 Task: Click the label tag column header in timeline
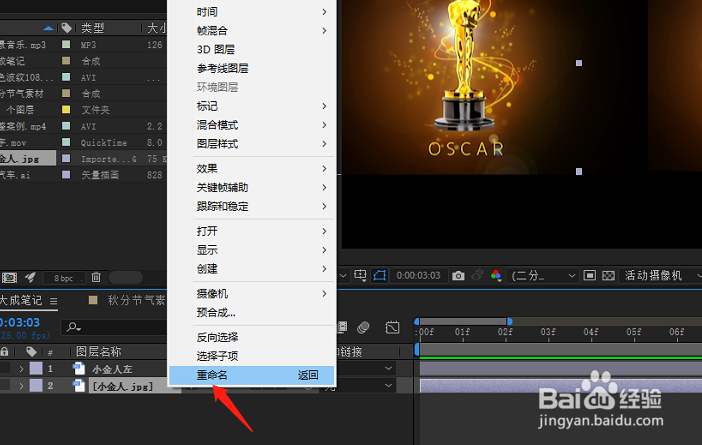[x=31, y=352]
